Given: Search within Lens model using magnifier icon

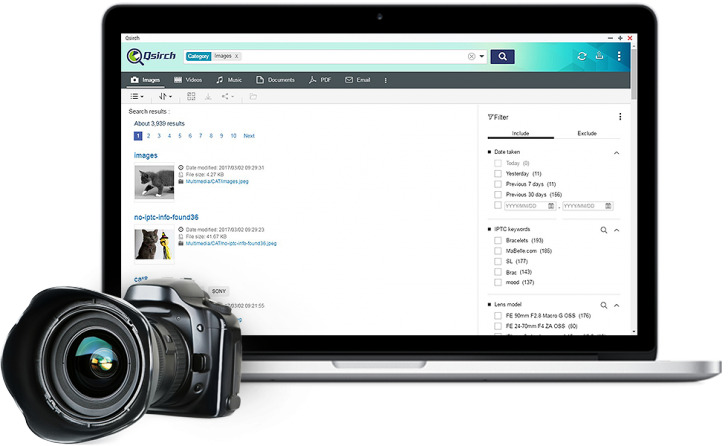Looking at the screenshot, I should click(604, 304).
